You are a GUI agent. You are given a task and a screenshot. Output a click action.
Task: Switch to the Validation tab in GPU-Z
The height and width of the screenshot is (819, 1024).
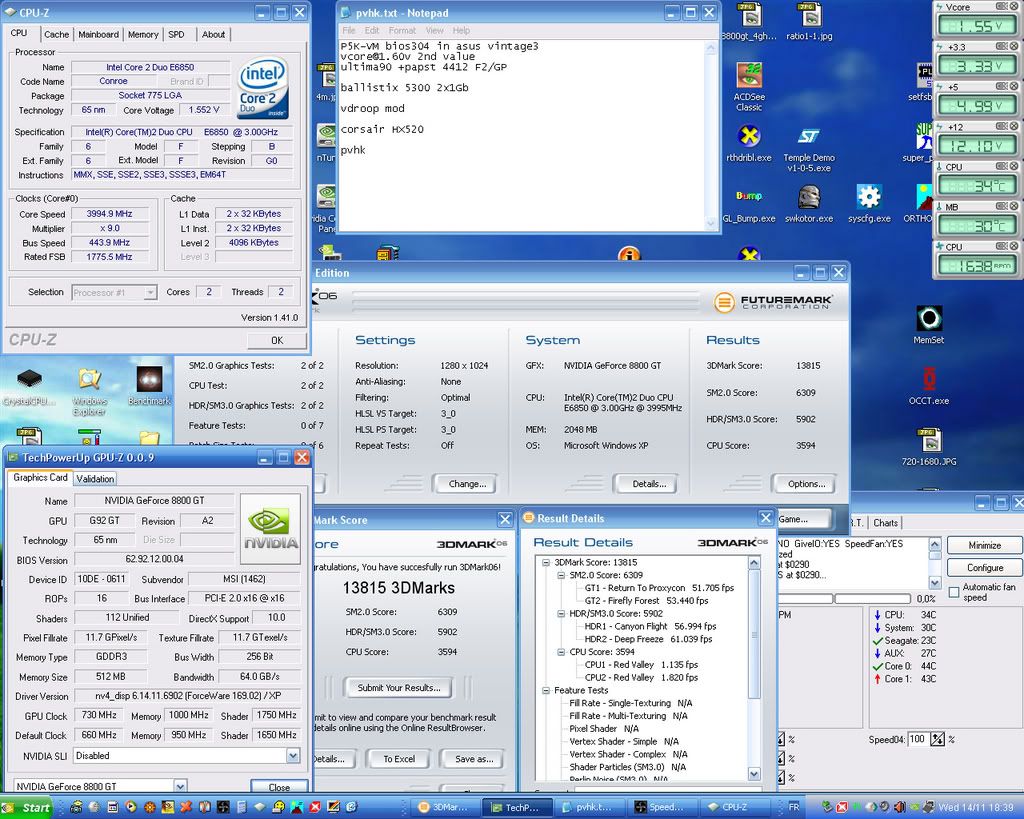coord(95,478)
